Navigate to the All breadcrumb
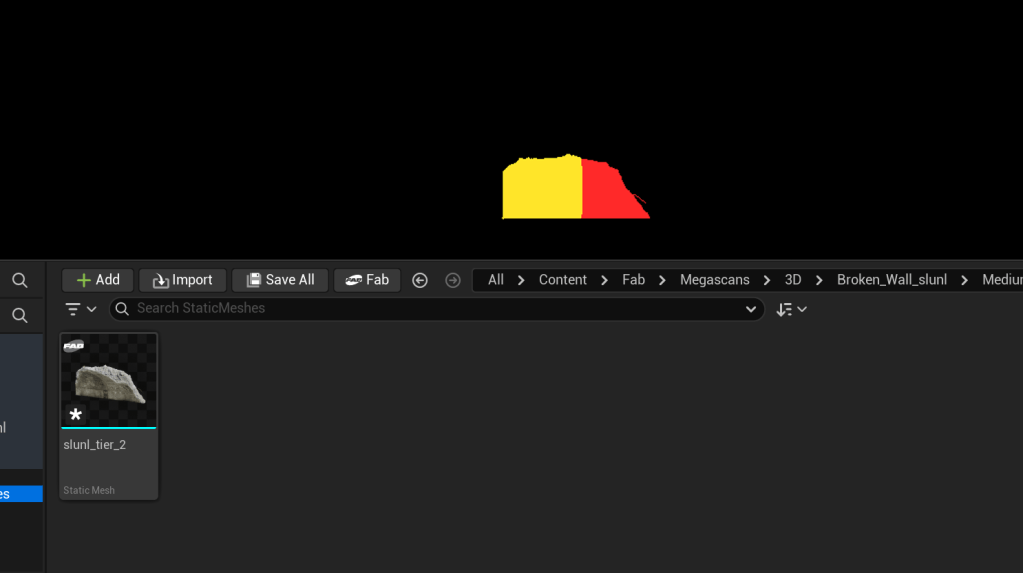 tap(495, 280)
